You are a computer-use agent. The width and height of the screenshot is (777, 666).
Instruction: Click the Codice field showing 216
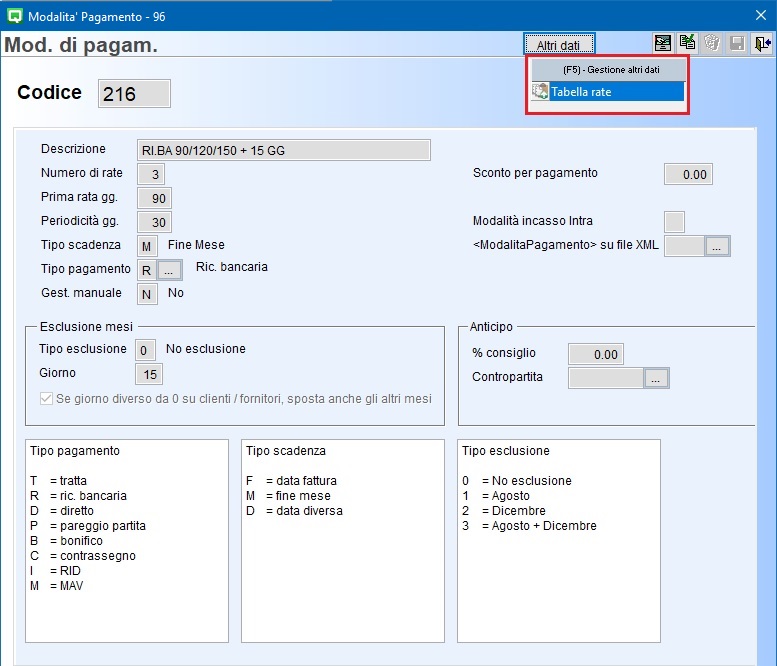tap(134, 94)
